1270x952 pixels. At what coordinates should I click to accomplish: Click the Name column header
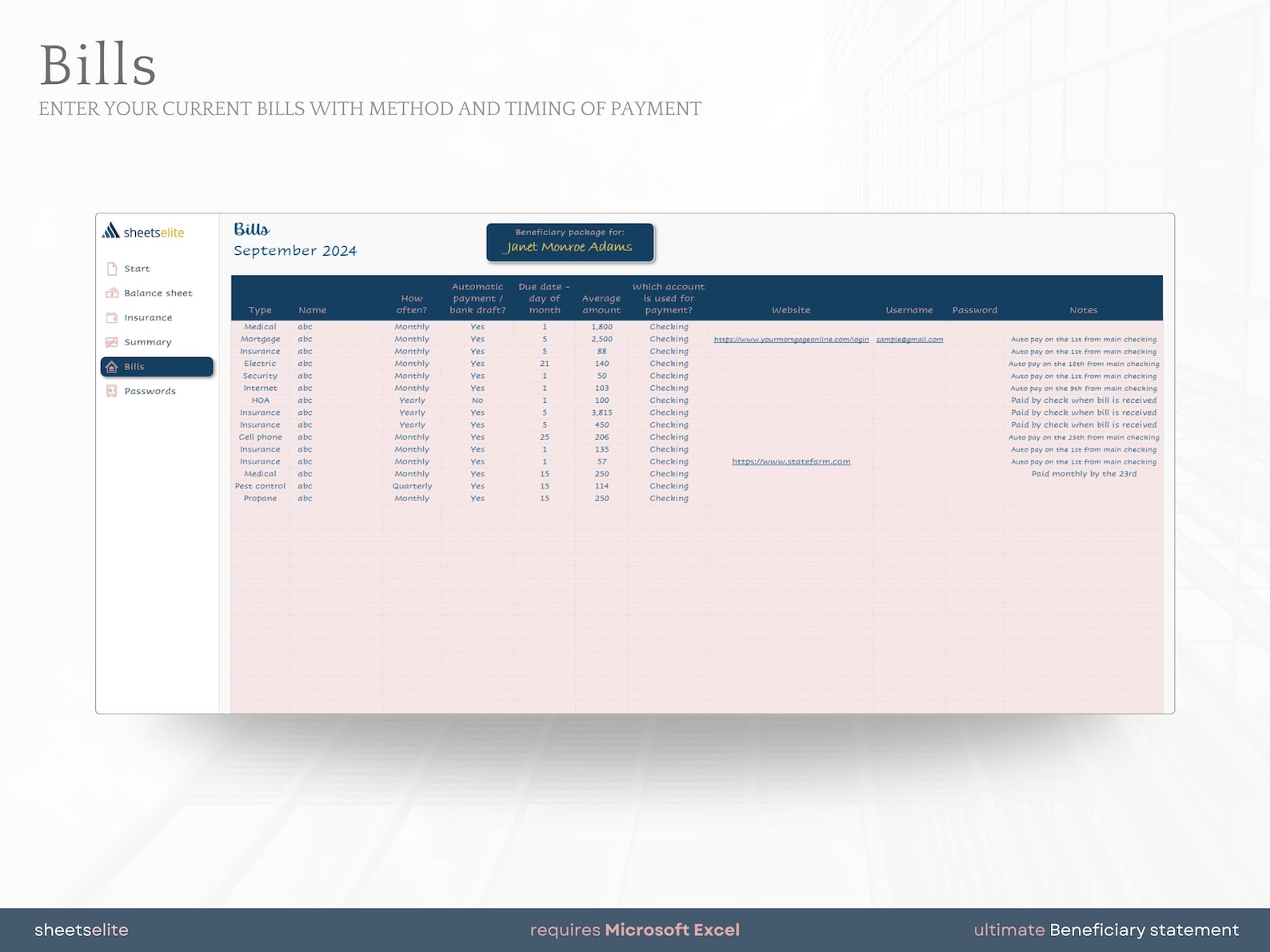point(312,310)
